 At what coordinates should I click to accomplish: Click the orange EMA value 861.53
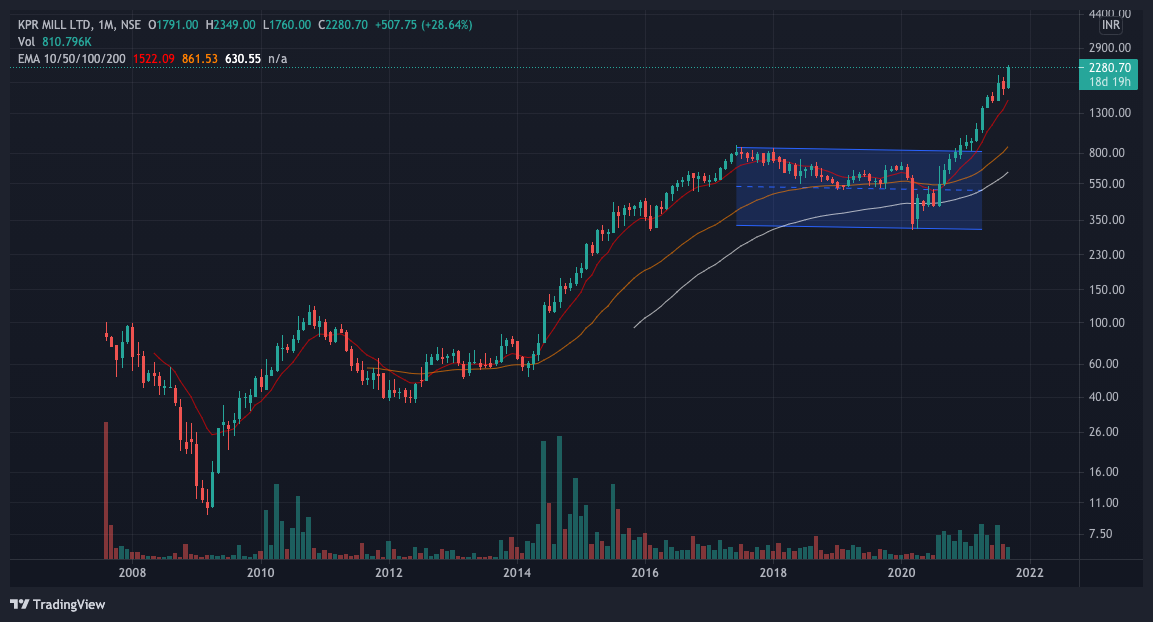pos(199,58)
